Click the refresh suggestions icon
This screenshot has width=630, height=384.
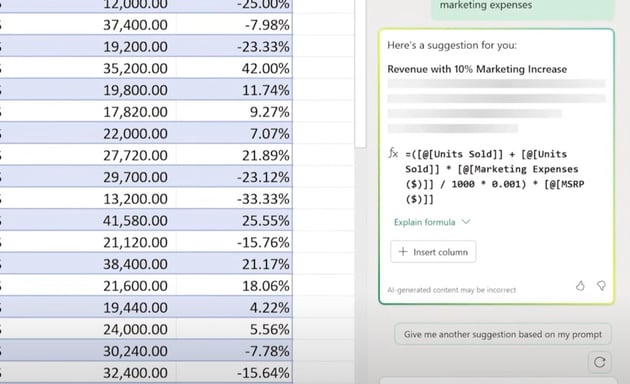(x=599, y=362)
